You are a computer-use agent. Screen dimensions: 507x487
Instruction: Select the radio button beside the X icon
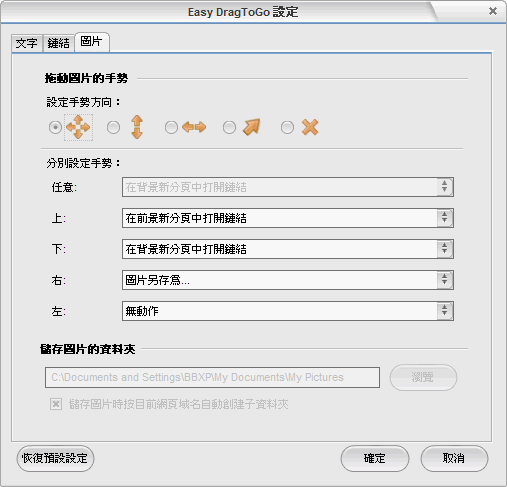pos(287,127)
